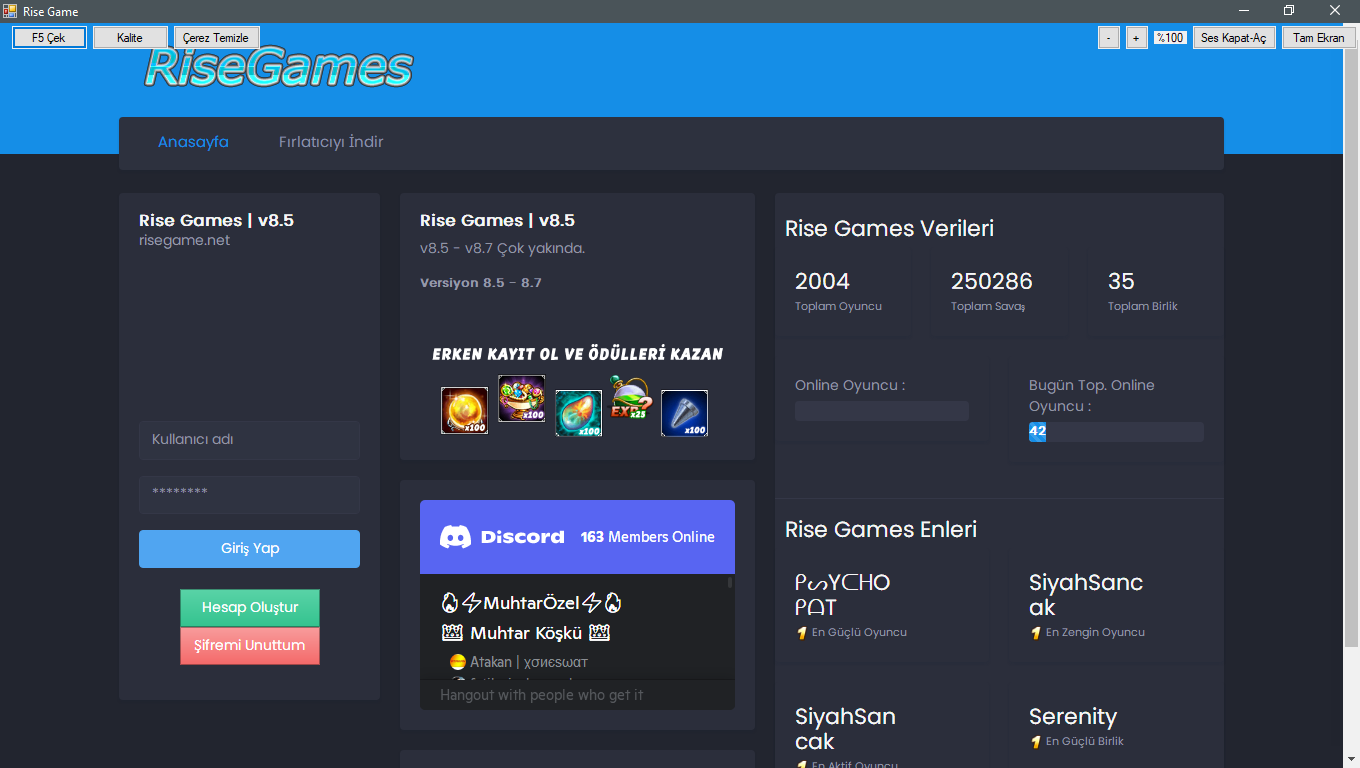Switch to full screen with Tam Ekran

click(x=1319, y=38)
